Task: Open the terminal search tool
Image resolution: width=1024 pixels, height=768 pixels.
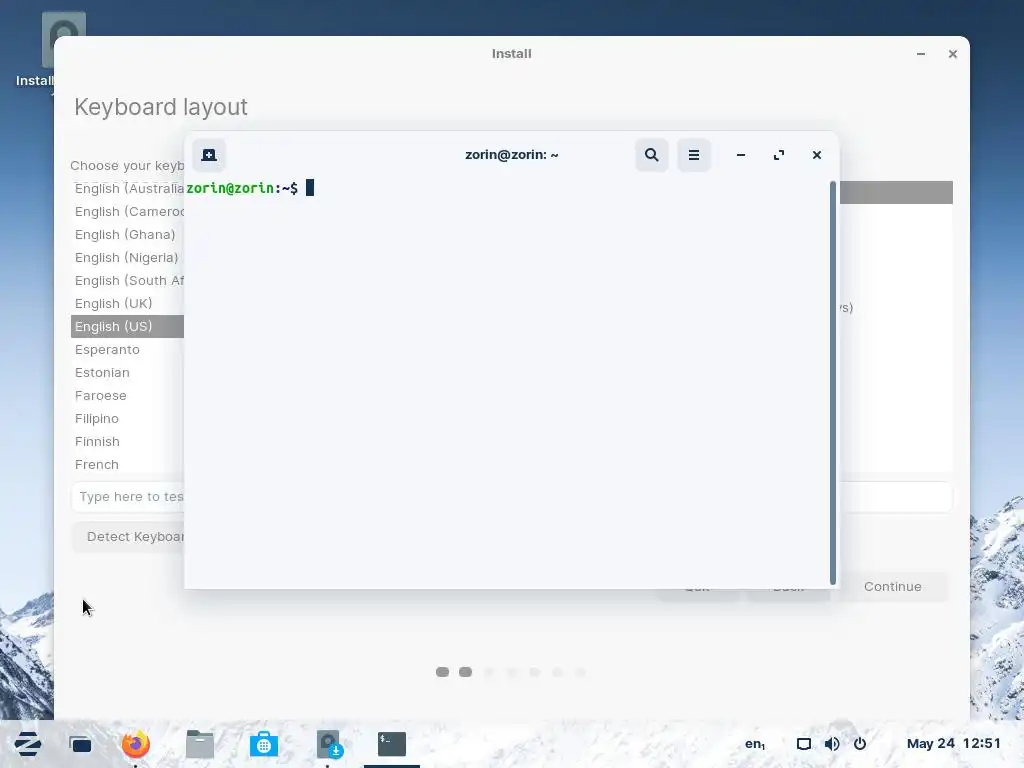Action: point(651,155)
